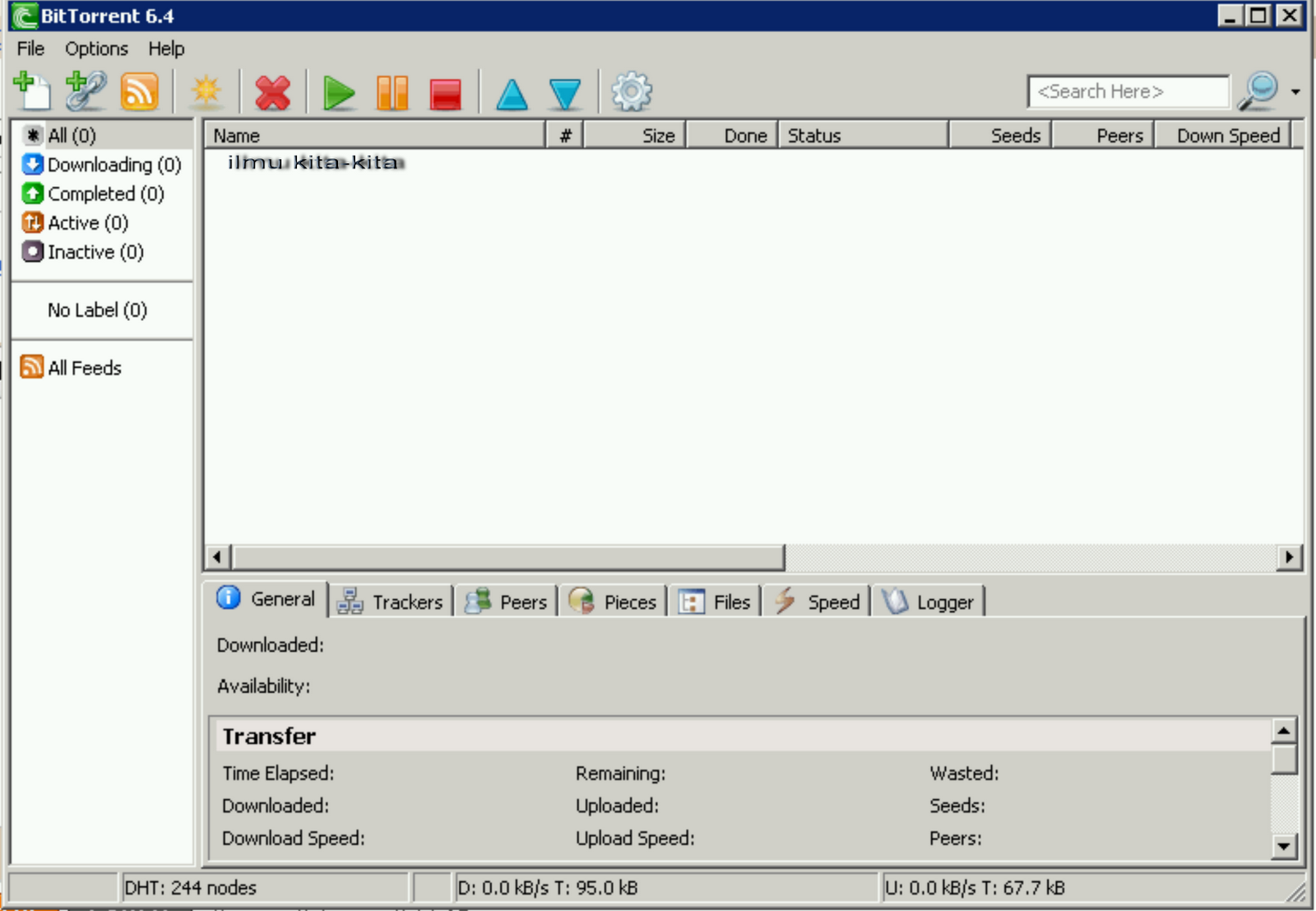Open Preferences with the gear icon
Viewport: 1316px width, 911px height.
632,91
